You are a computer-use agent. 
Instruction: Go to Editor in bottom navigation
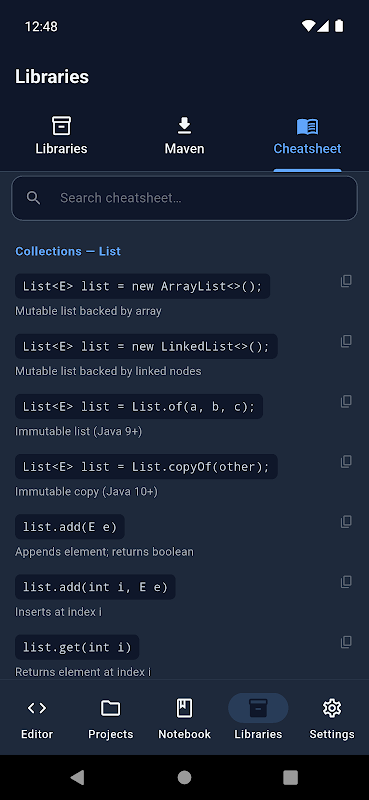pyautogui.click(x=37, y=719)
